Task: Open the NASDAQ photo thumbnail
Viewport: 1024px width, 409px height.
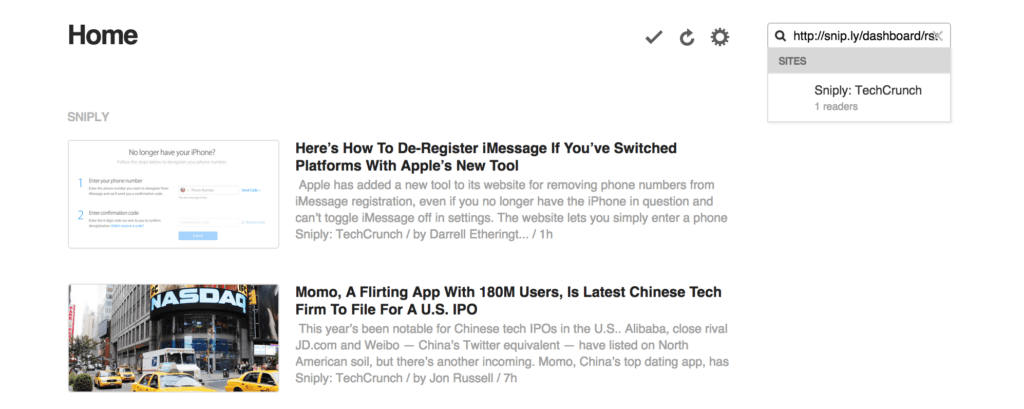Action: click(173, 338)
